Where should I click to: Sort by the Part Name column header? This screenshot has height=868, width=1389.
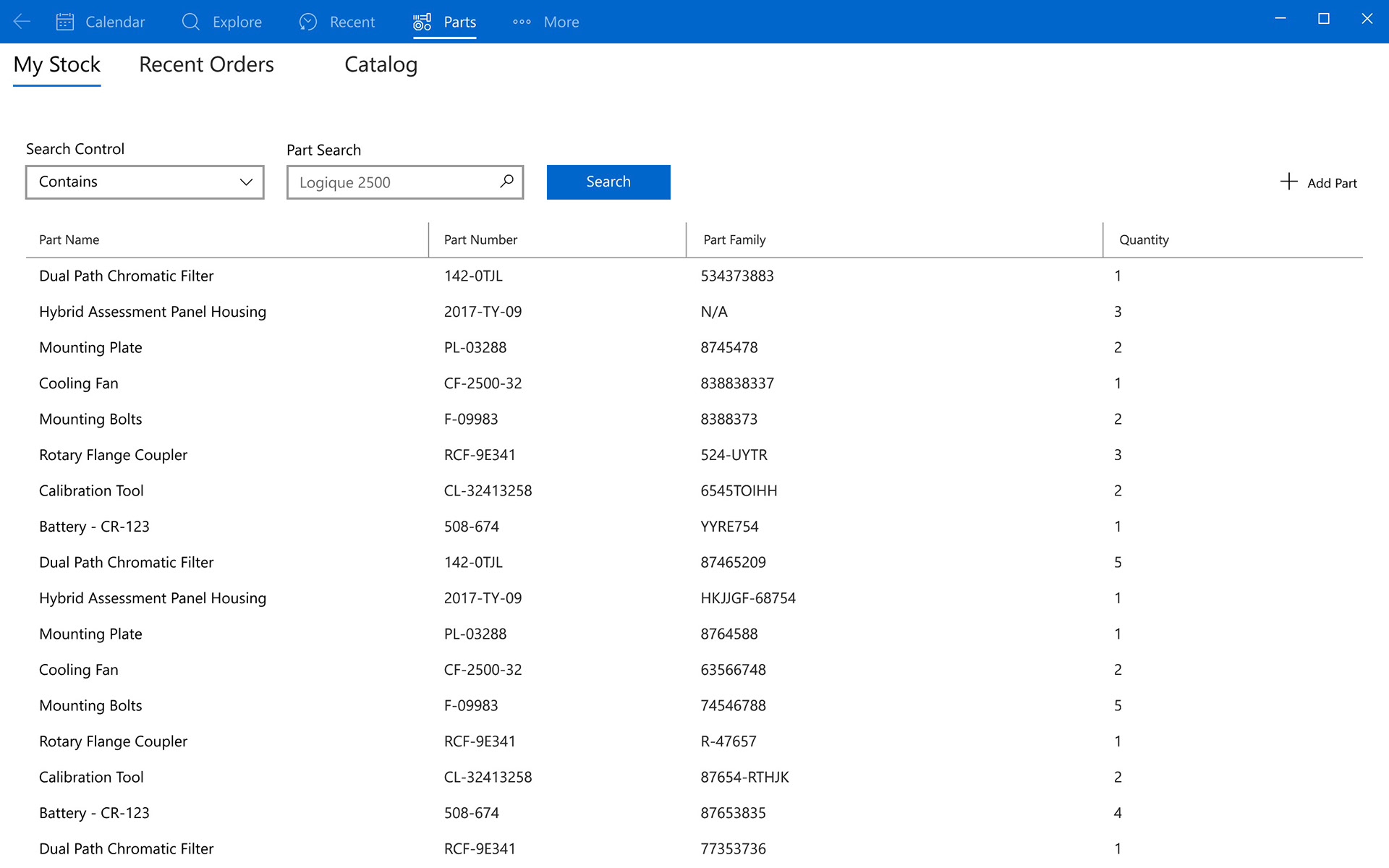point(69,239)
